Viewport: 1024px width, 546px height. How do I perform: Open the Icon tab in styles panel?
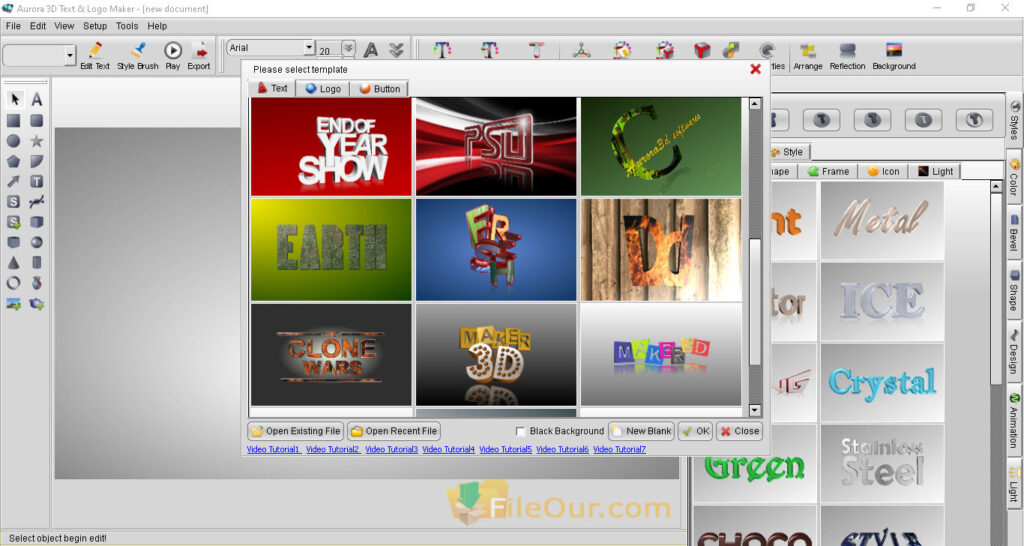point(883,171)
